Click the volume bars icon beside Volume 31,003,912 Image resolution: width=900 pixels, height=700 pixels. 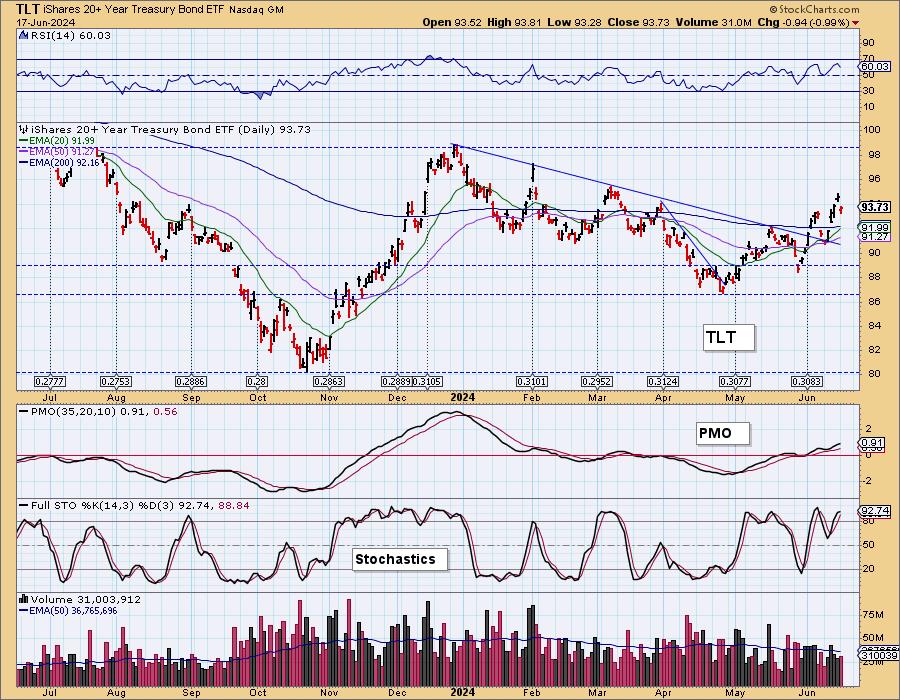coord(24,599)
